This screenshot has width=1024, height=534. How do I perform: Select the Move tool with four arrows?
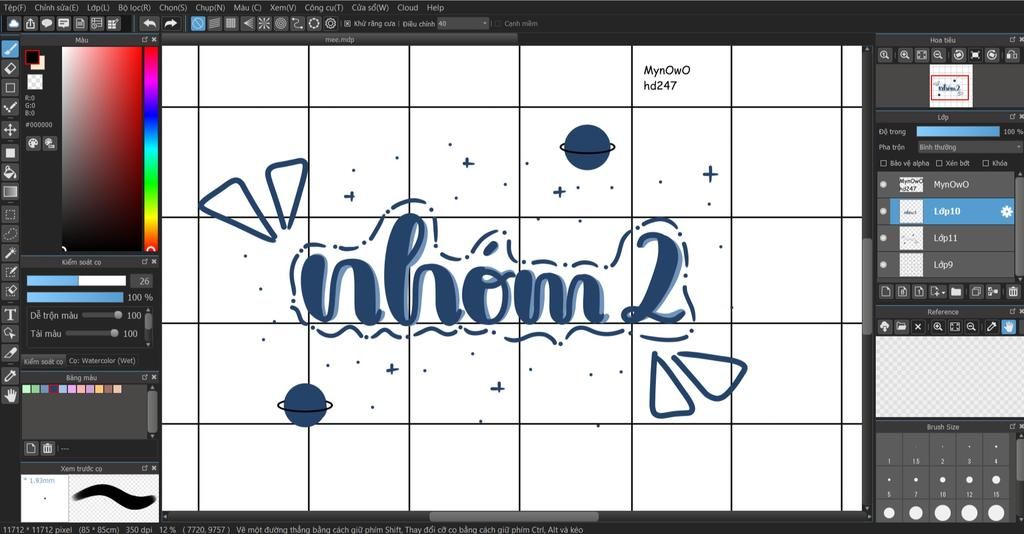tap(10, 129)
